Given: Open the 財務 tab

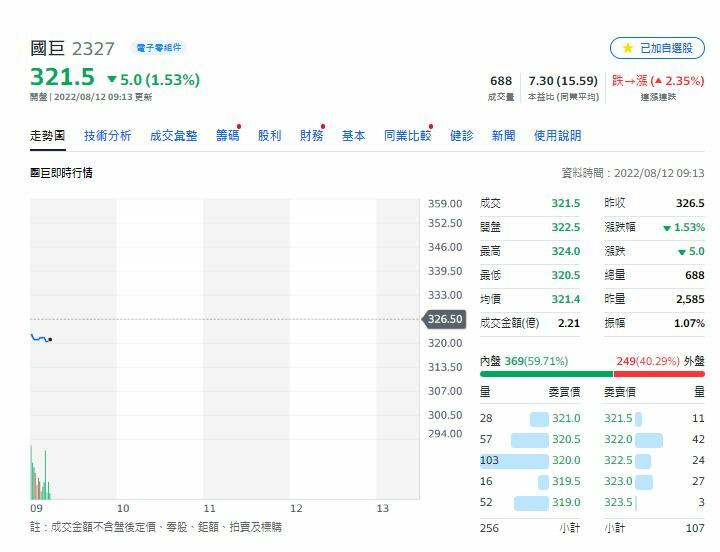Looking at the screenshot, I should 311,136.
